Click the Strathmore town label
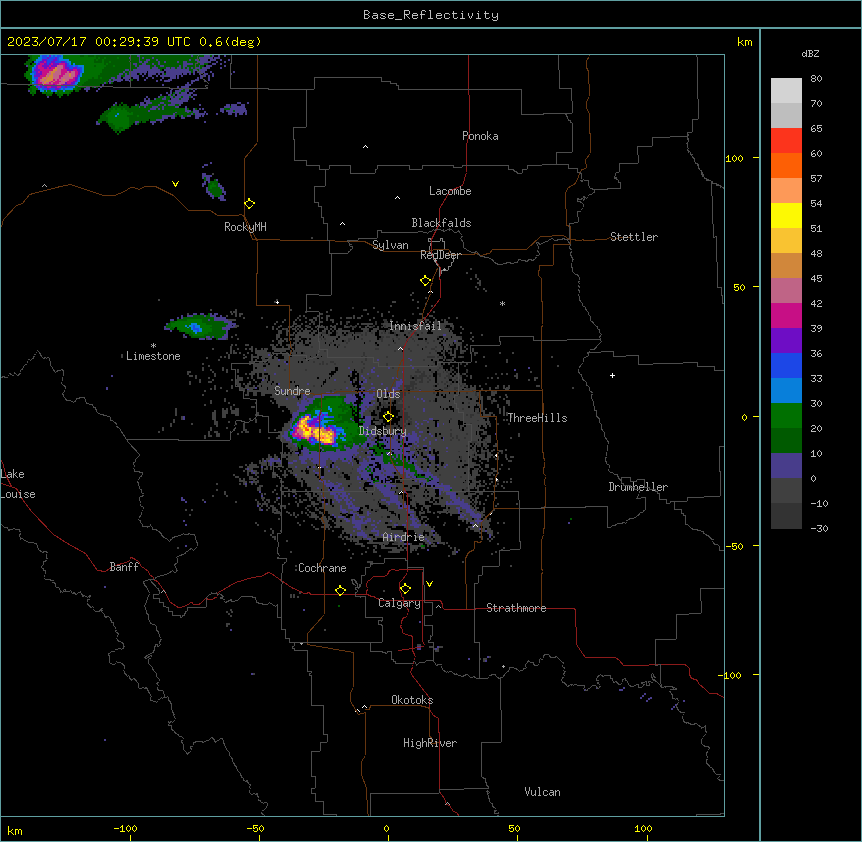The image size is (862, 842). click(516, 608)
